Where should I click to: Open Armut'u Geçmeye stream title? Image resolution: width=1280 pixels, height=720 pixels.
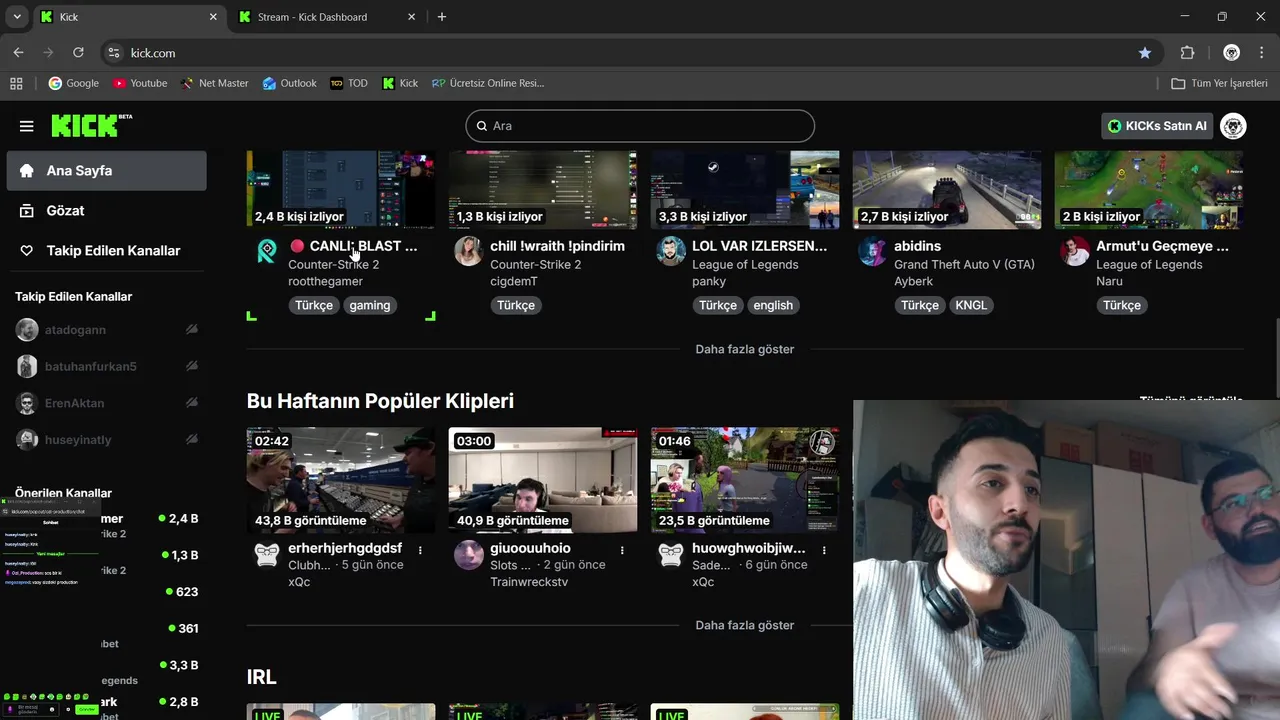[x=1162, y=246]
